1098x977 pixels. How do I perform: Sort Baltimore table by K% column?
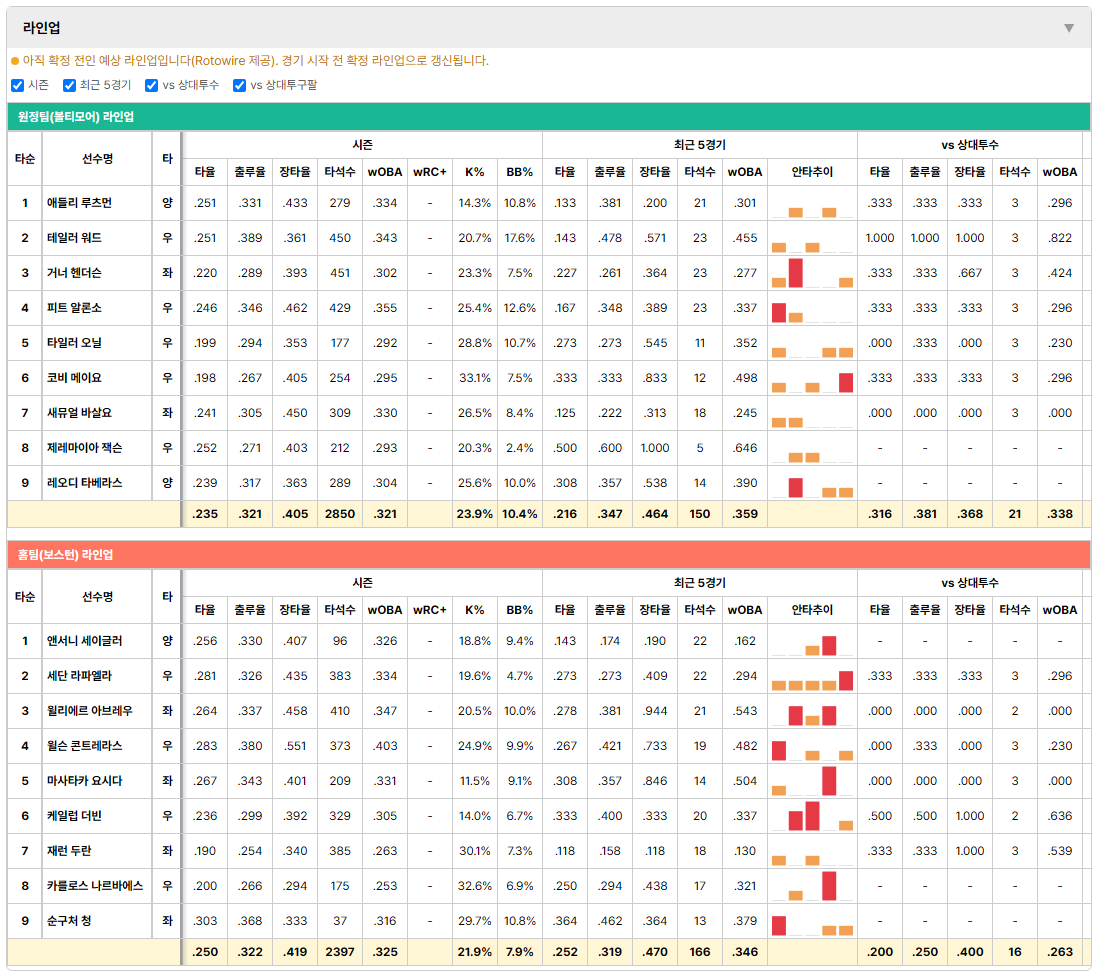pyautogui.click(x=475, y=172)
